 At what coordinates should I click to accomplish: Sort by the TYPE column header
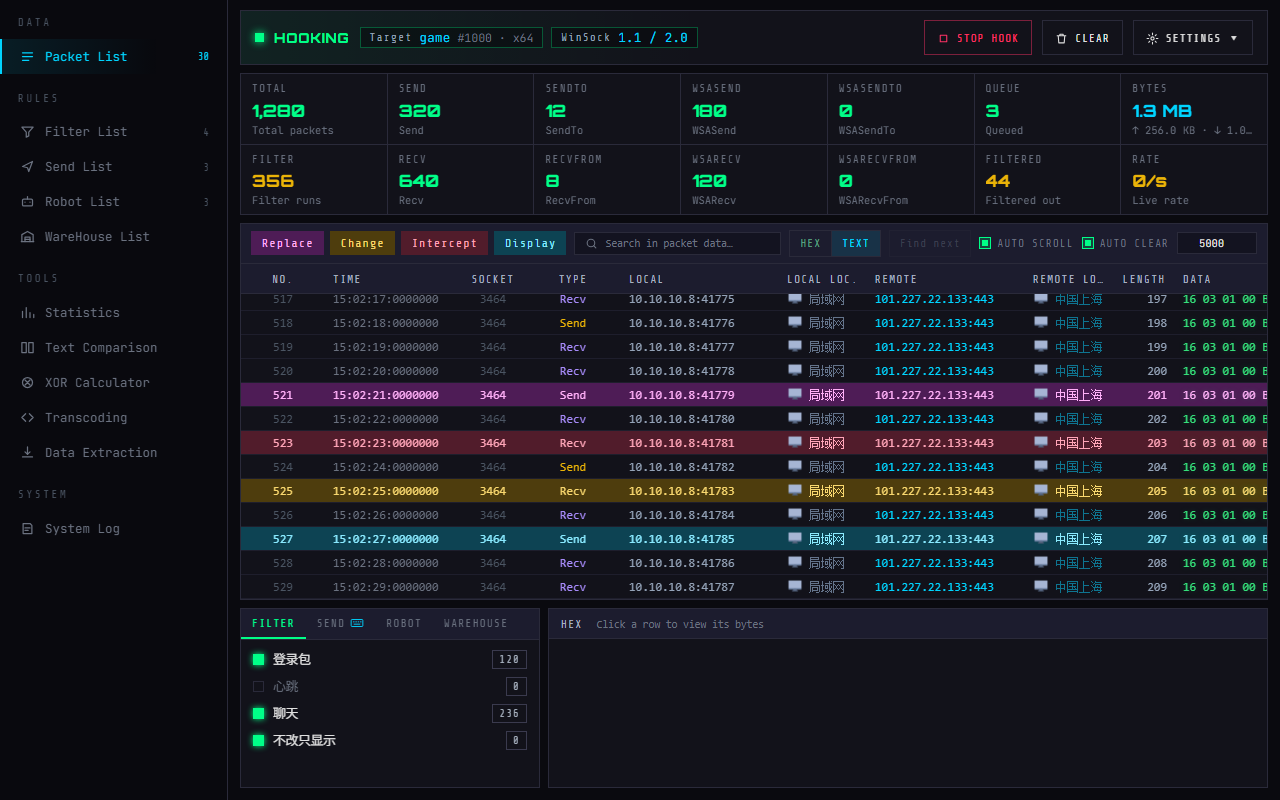click(573, 279)
